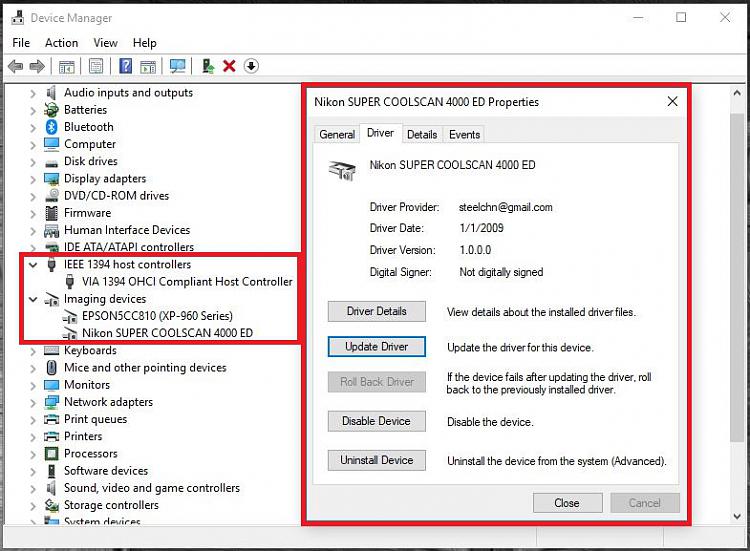Expand Audio inputs and outputs
The image size is (750, 551).
point(33,93)
